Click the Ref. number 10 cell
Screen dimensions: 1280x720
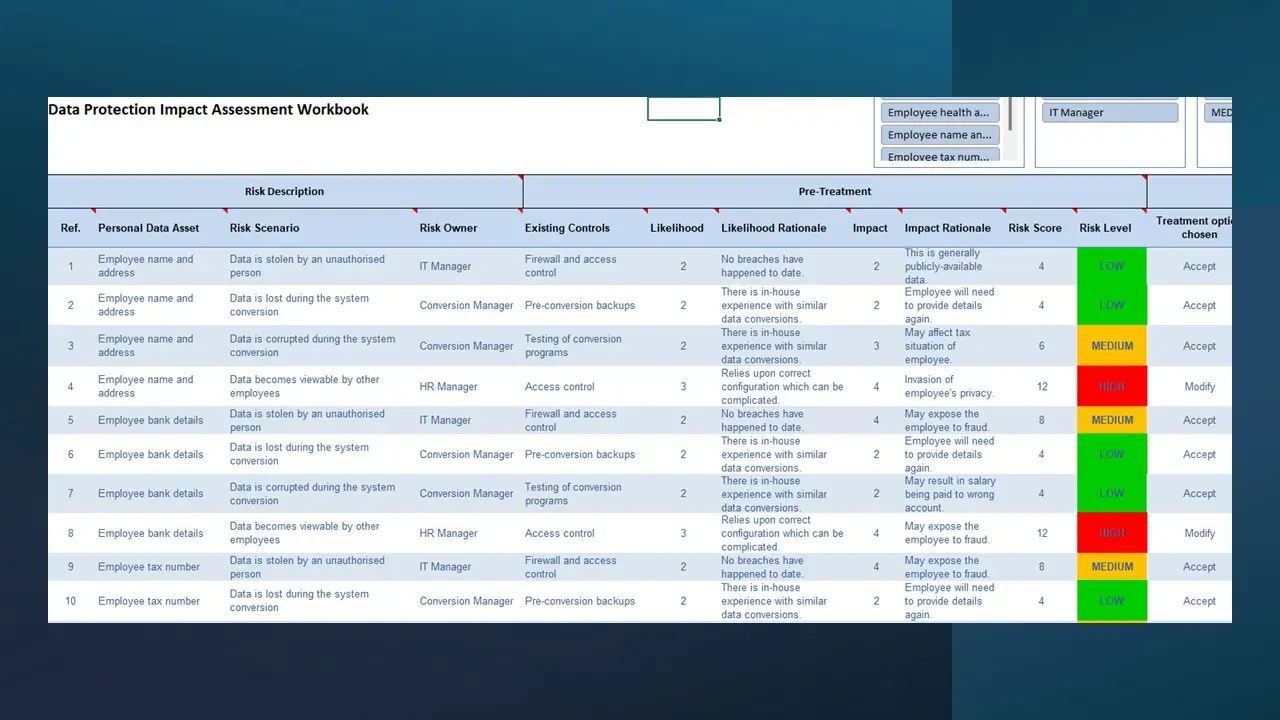coord(70,601)
